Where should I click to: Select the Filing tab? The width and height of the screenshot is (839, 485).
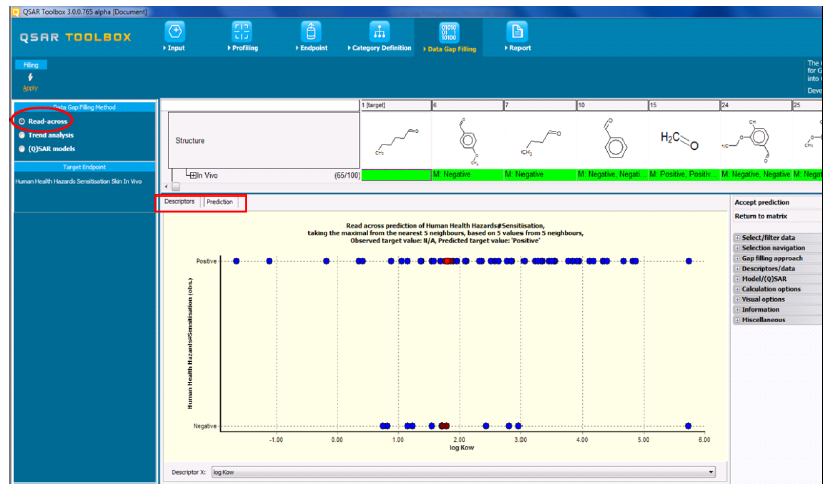pyautogui.click(x=31, y=65)
